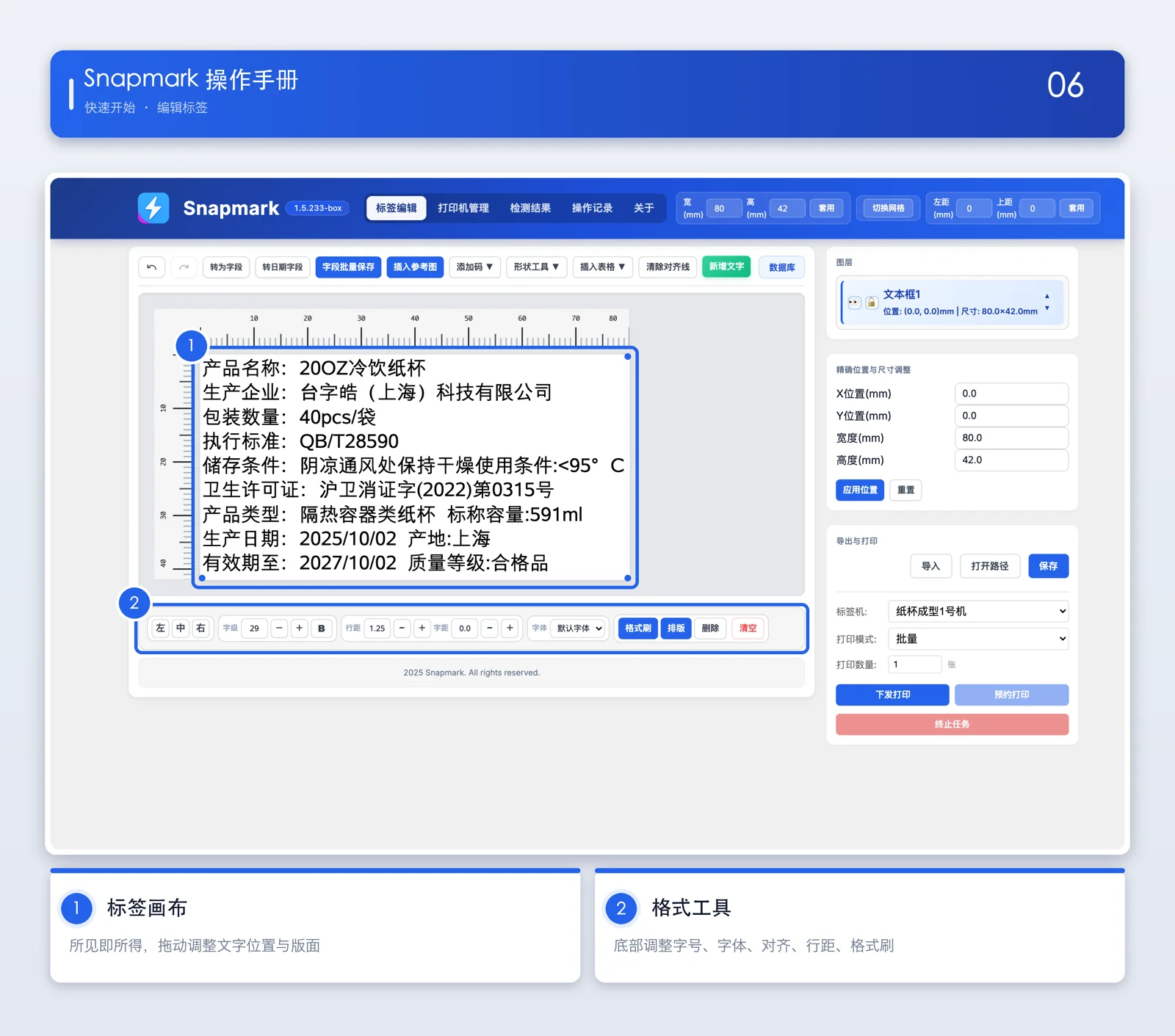Toggle the lock icon on 文本框1 layer
The width and height of the screenshot is (1175, 1036).
[871, 303]
